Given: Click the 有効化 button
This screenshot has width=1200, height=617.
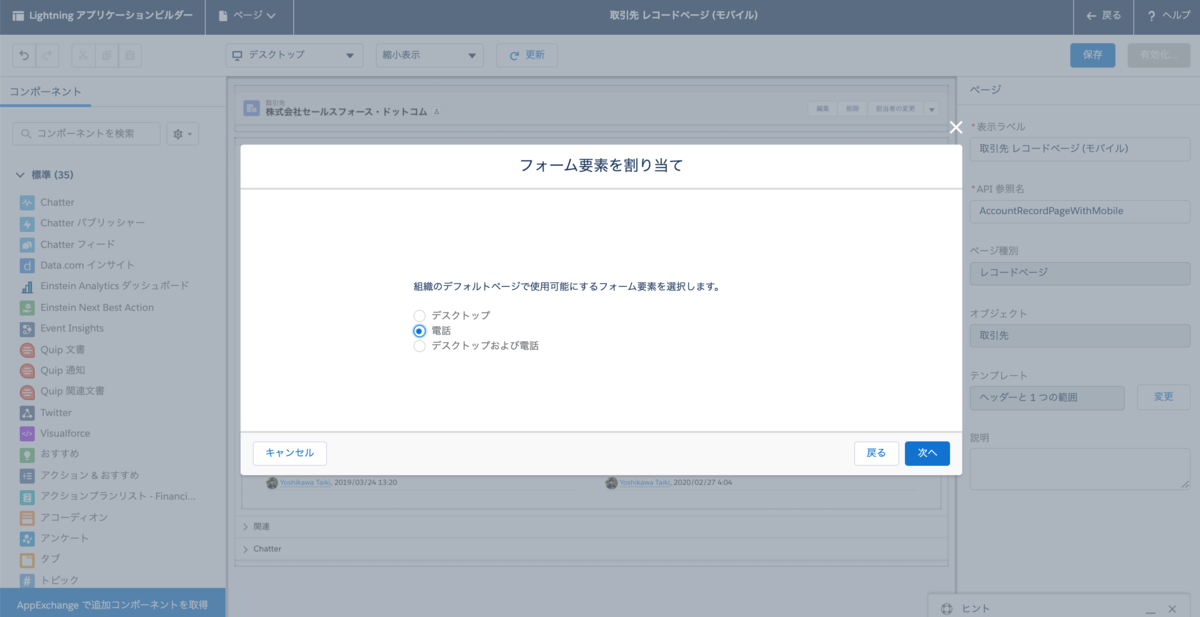Looking at the screenshot, I should click(1158, 55).
